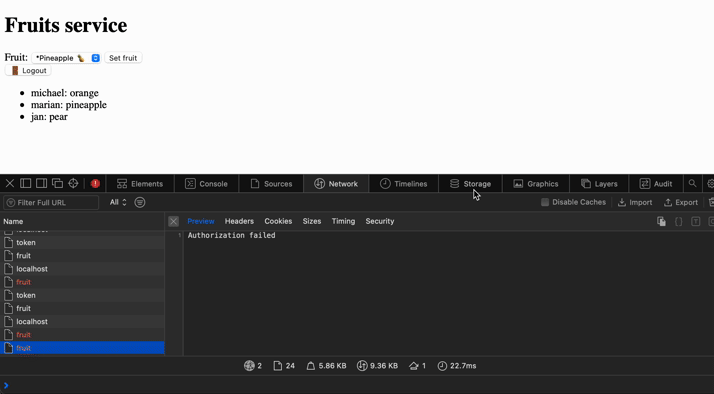
Task: Focus the Filter Full URL field
Action: point(51,202)
